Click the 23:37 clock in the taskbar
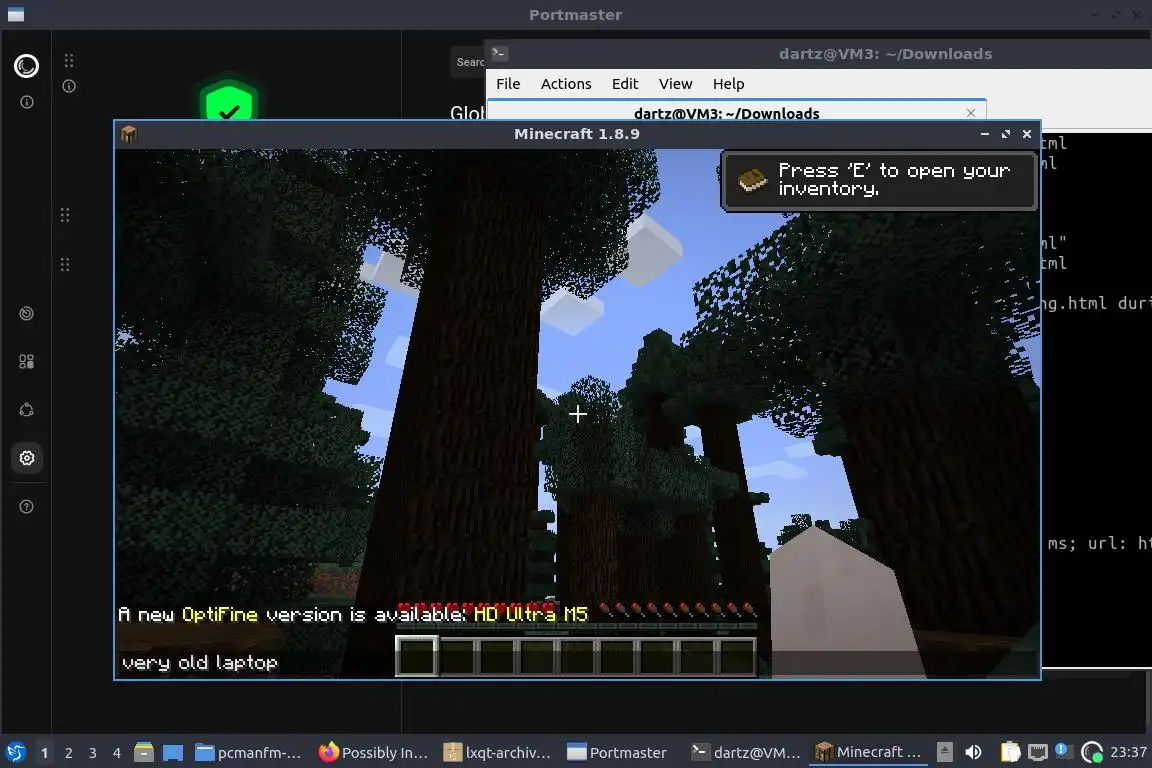This screenshot has height=768, width=1152. (x=1128, y=752)
